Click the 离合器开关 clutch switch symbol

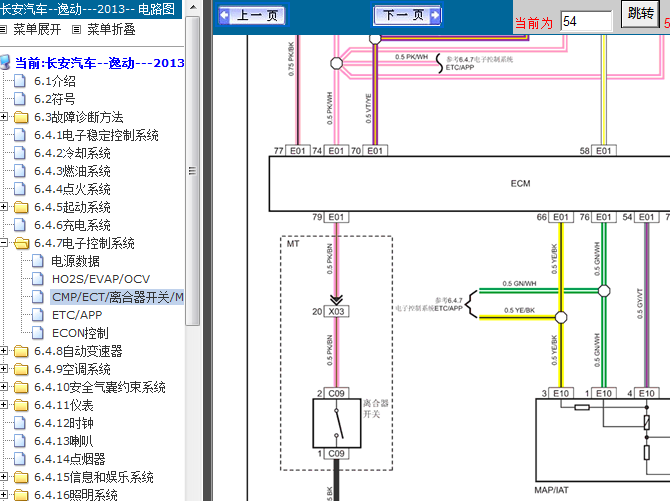(x=337, y=423)
